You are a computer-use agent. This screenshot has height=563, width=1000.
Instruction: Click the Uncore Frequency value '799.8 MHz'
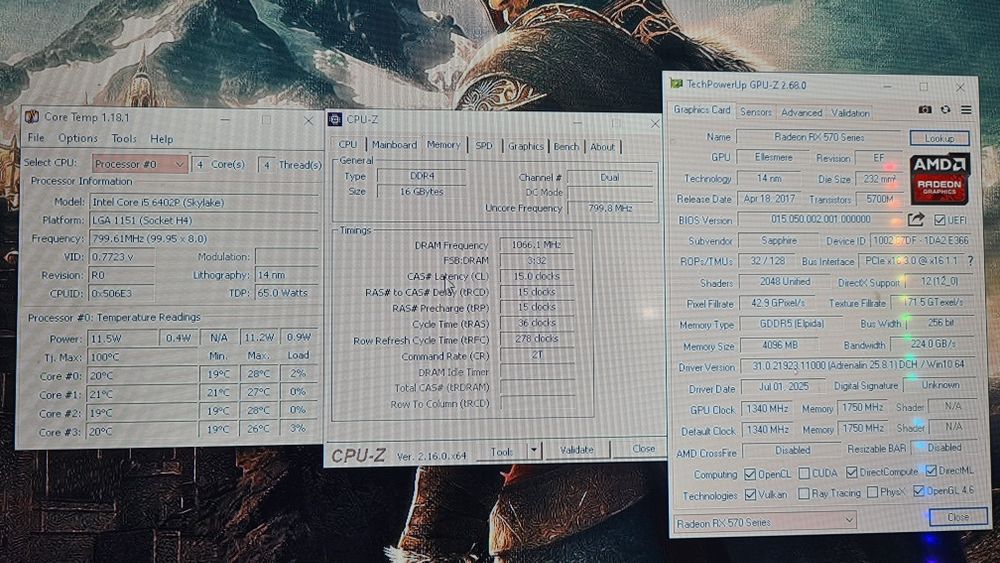(x=610, y=208)
